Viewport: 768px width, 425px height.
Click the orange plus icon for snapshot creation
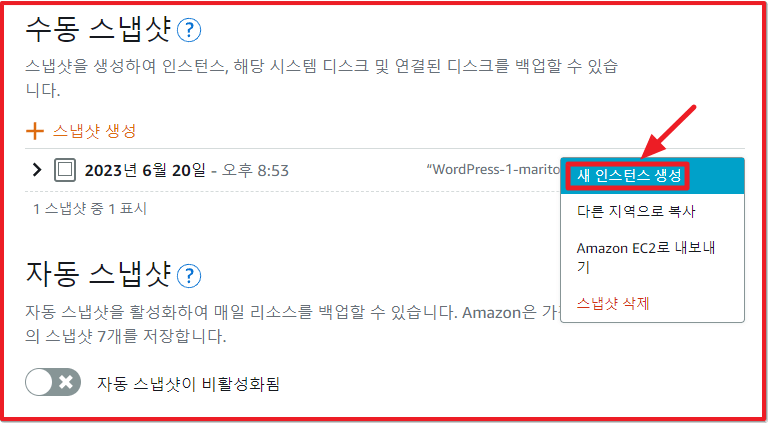35,131
